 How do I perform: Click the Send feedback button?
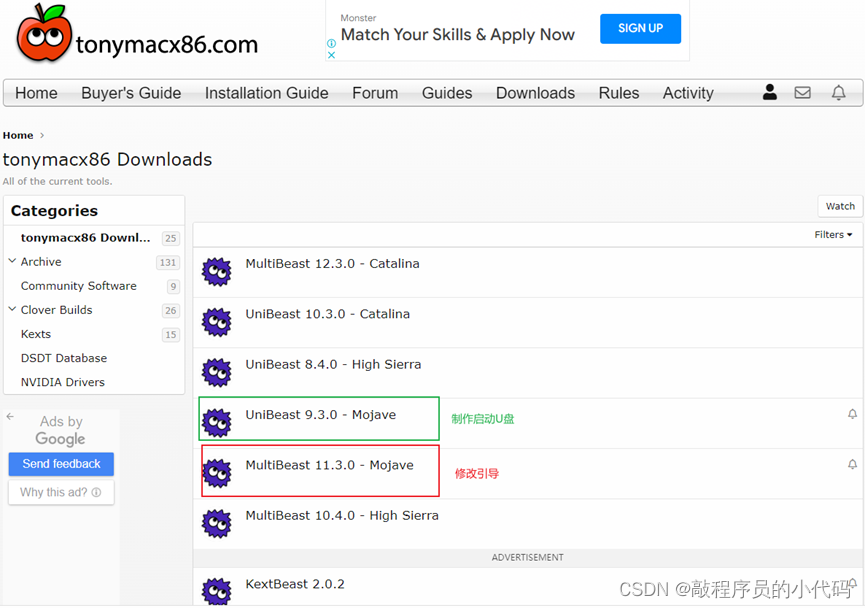point(61,464)
